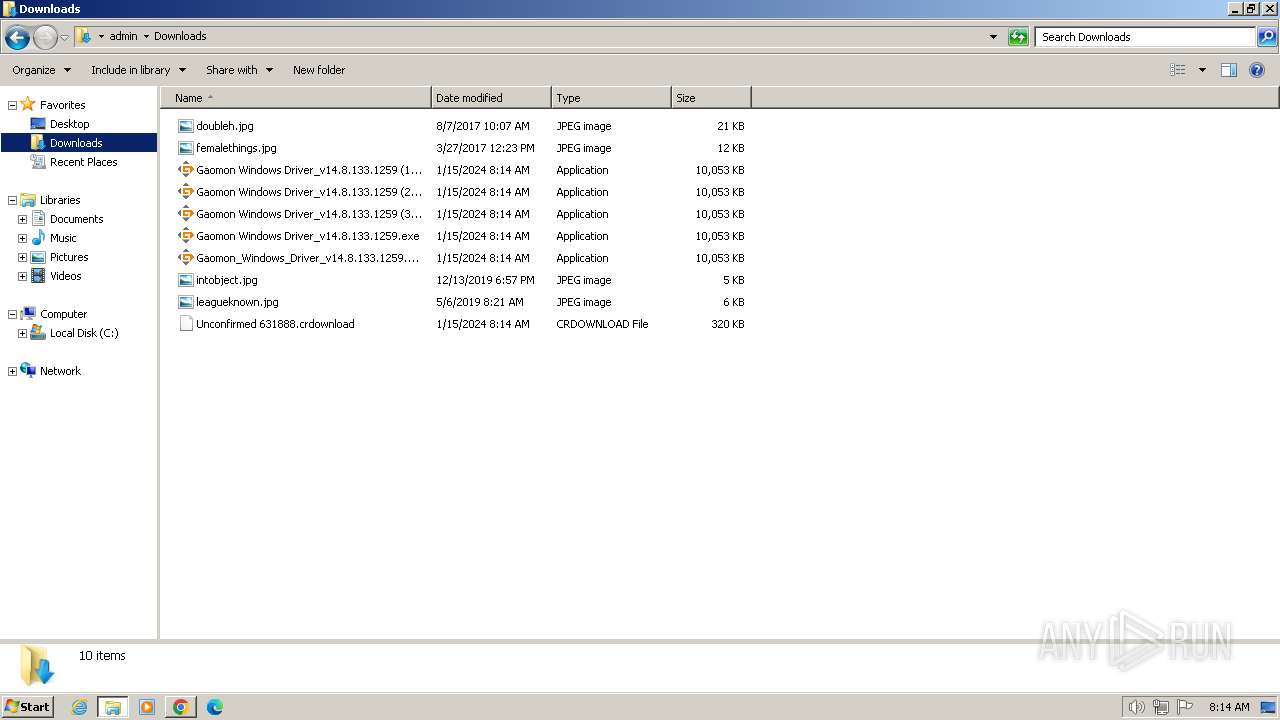Collapse the Favorites group
The width and height of the screenshot is (1280, 720).
click(x=12, y=105)
